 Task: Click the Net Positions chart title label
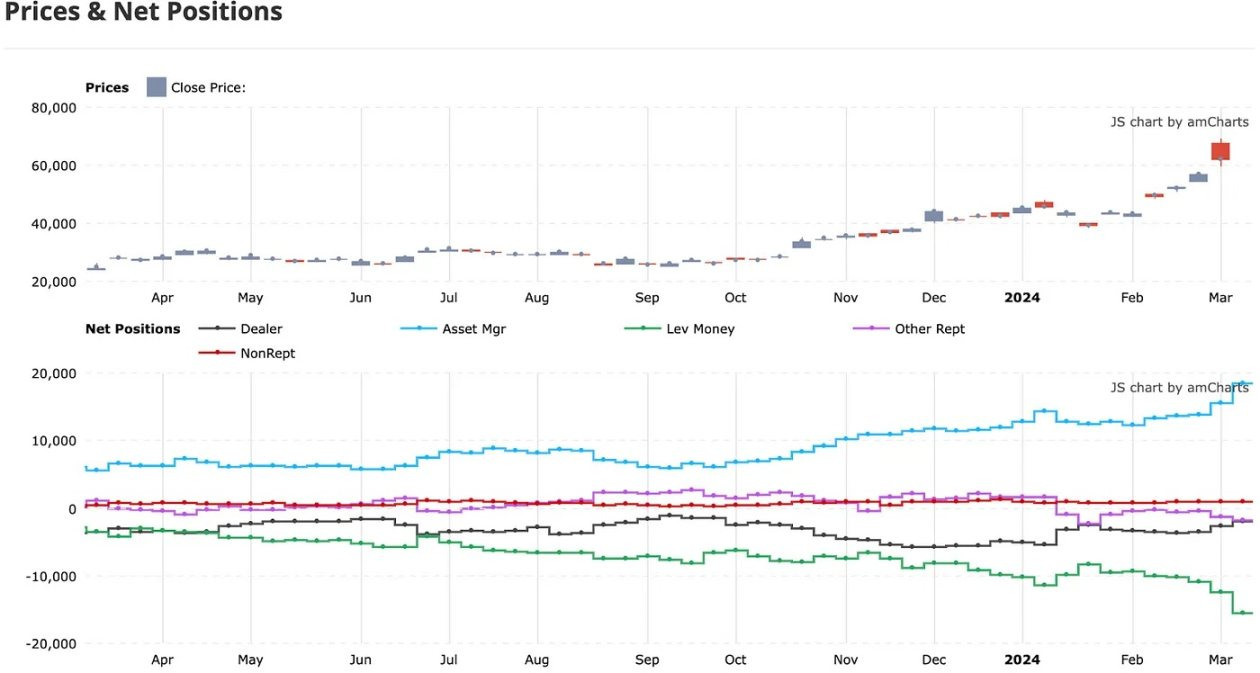(x=133, y=328)
